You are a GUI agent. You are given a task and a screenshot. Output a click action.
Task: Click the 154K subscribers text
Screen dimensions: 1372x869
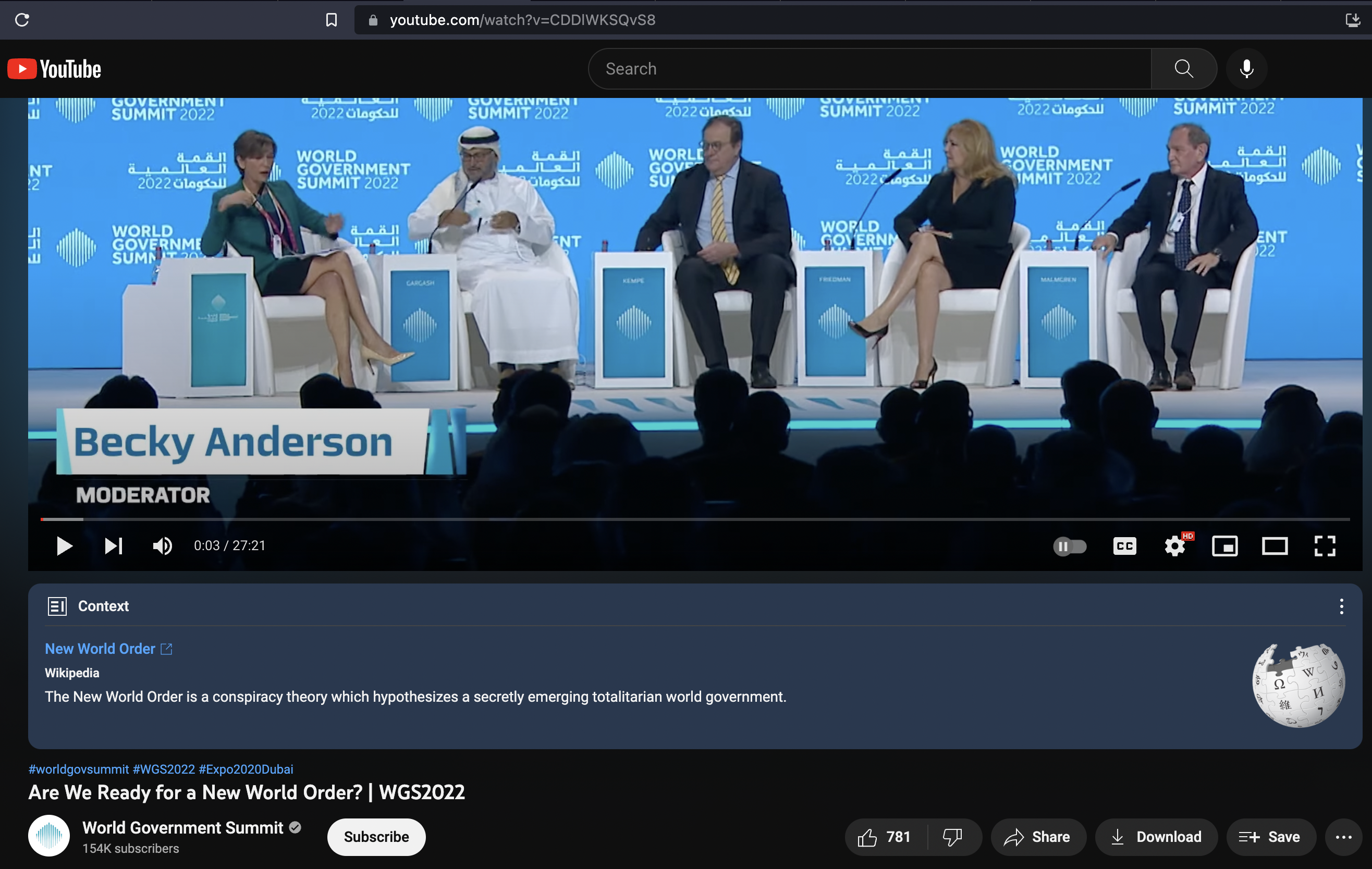130,849
